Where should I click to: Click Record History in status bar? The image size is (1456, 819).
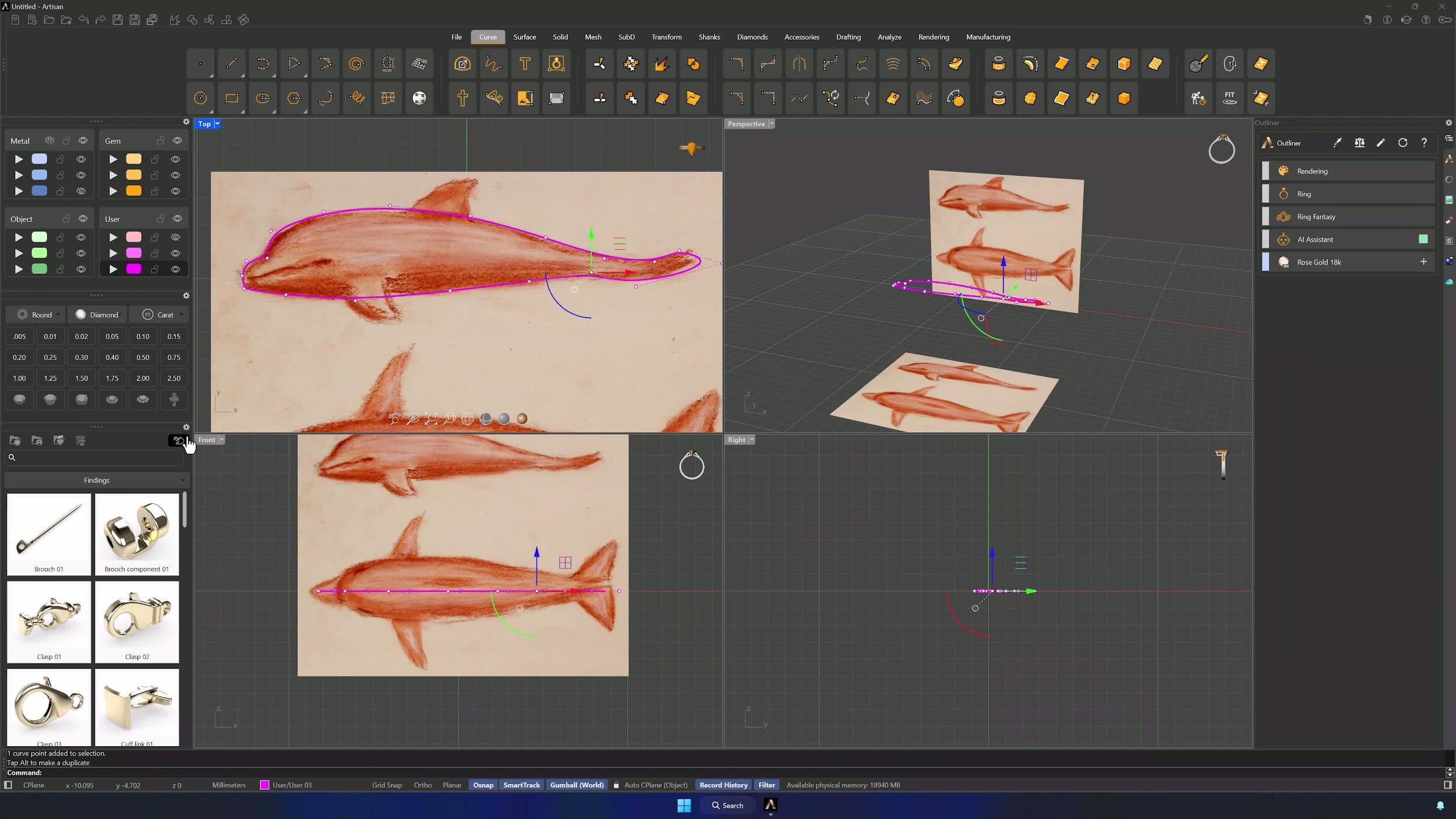tap(723, 785)
